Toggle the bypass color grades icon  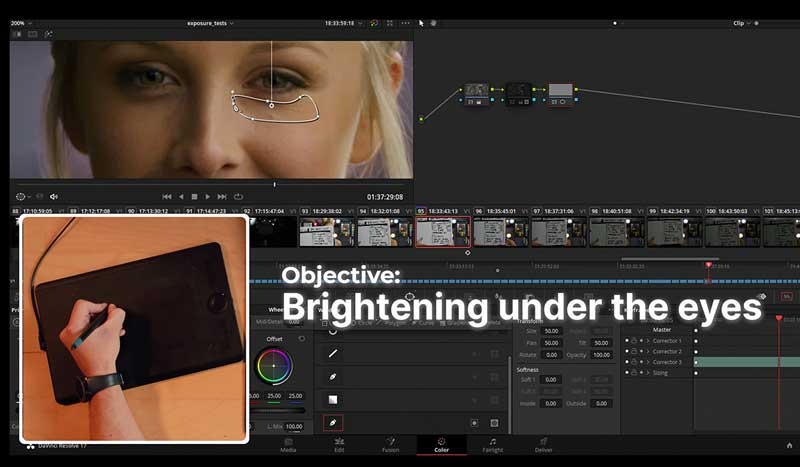[x=375, y=23]
